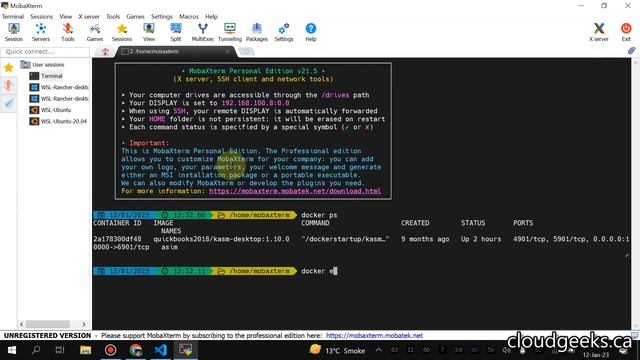The image size is (640, 360).
Task: Click the paperclip icon at tab bar right
Action: point(631,51)
